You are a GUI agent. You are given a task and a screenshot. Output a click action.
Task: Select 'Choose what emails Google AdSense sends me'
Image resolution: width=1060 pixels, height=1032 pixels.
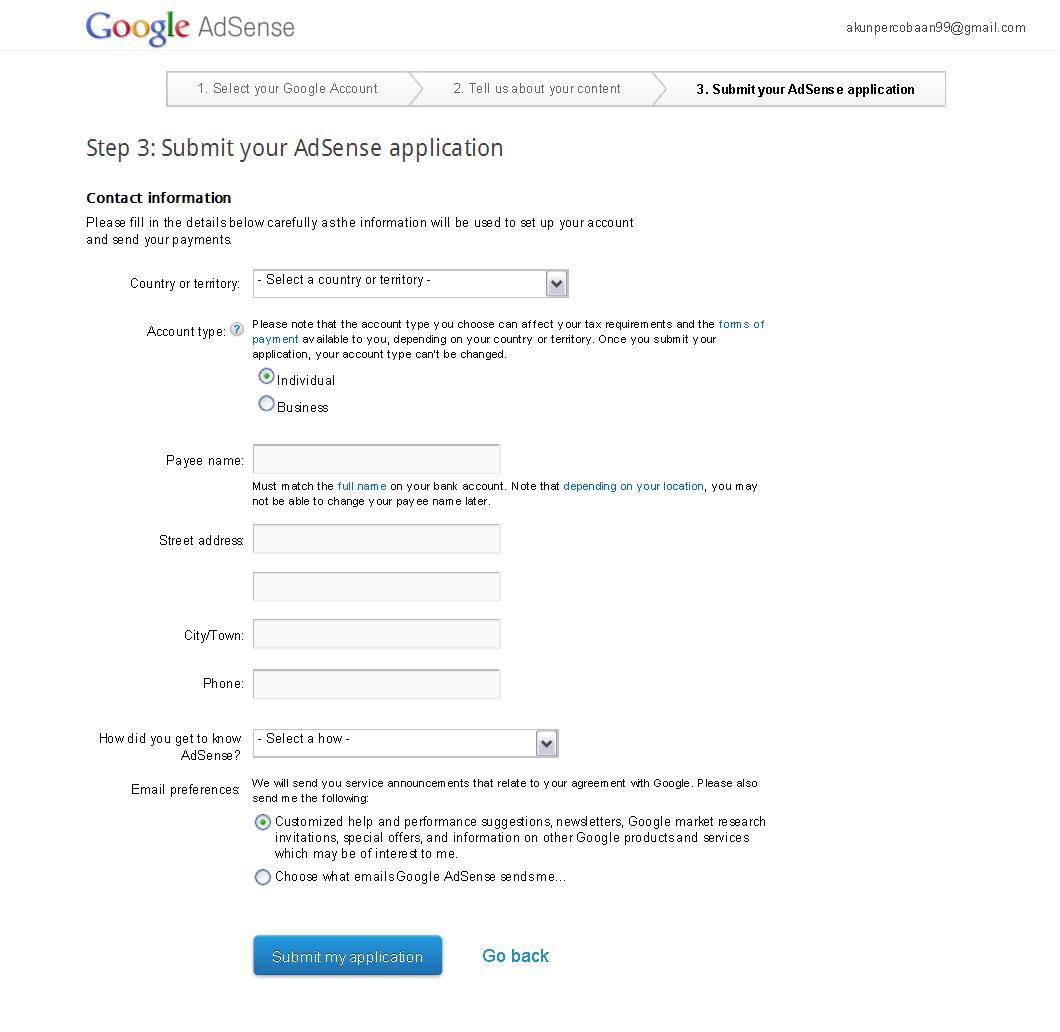pos(263,877)
